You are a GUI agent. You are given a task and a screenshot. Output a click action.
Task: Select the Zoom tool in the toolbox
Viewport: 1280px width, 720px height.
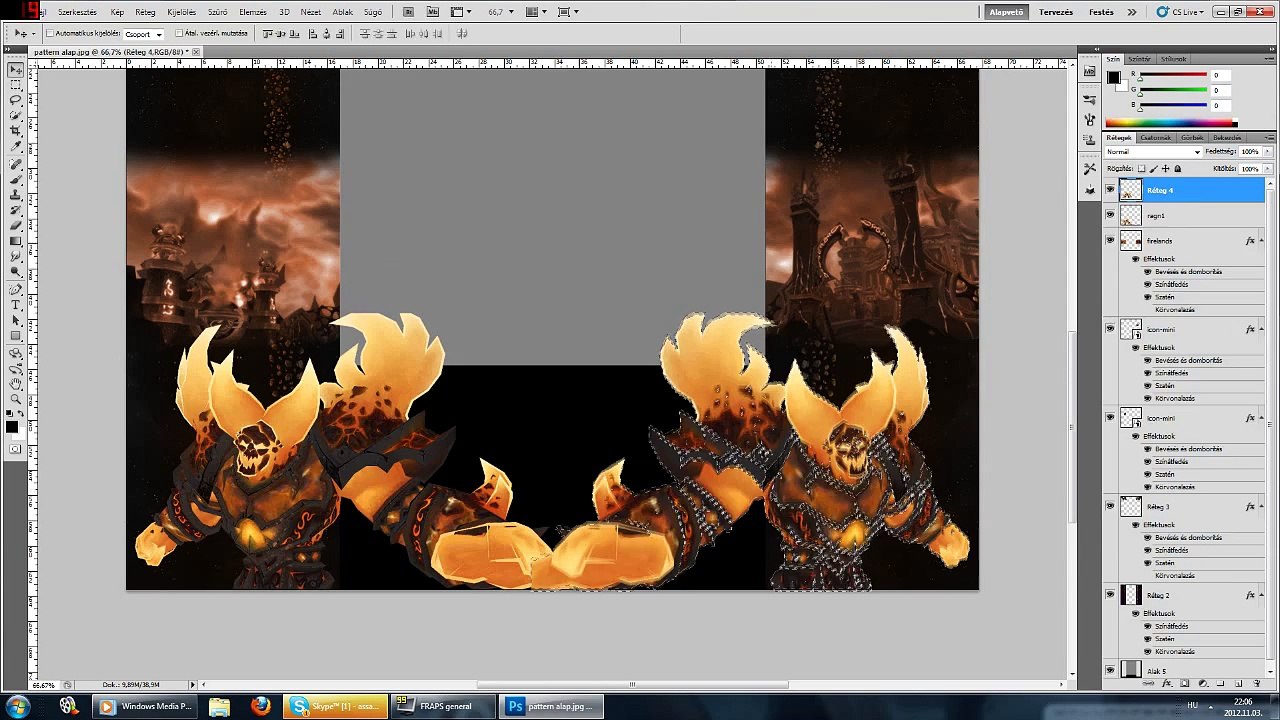pos(16,398)
